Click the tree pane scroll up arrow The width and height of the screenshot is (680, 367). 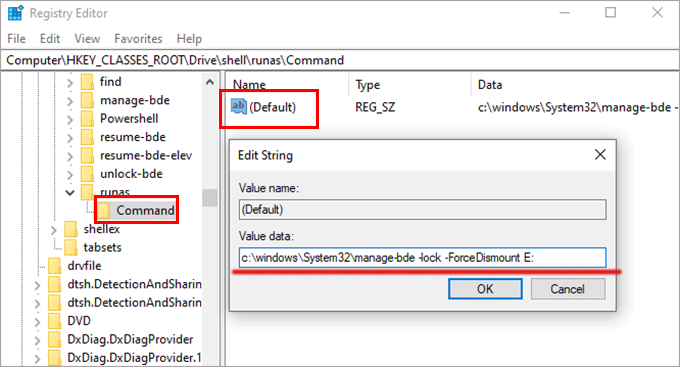point(210,82)
